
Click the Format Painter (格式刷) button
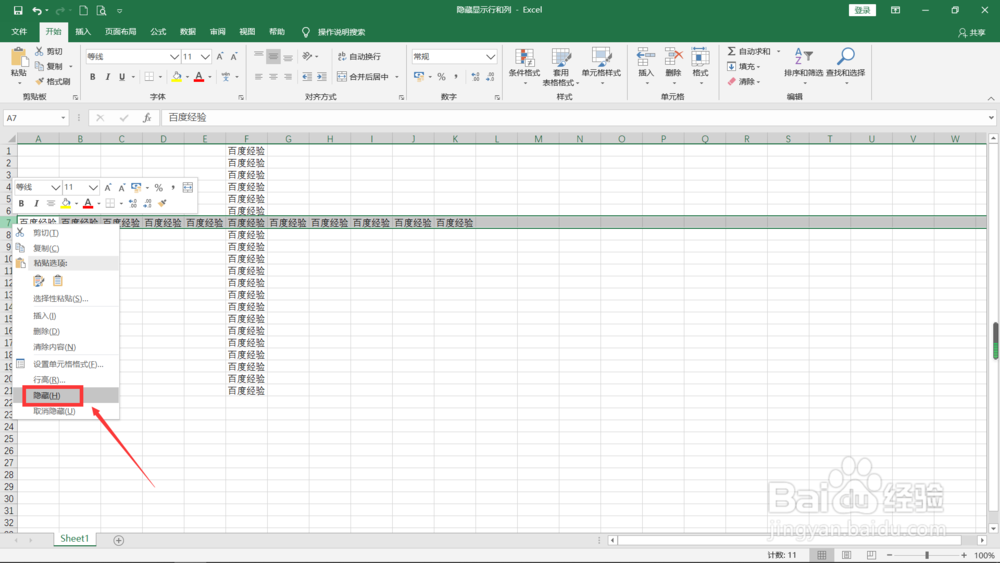[x=53, y=81]
